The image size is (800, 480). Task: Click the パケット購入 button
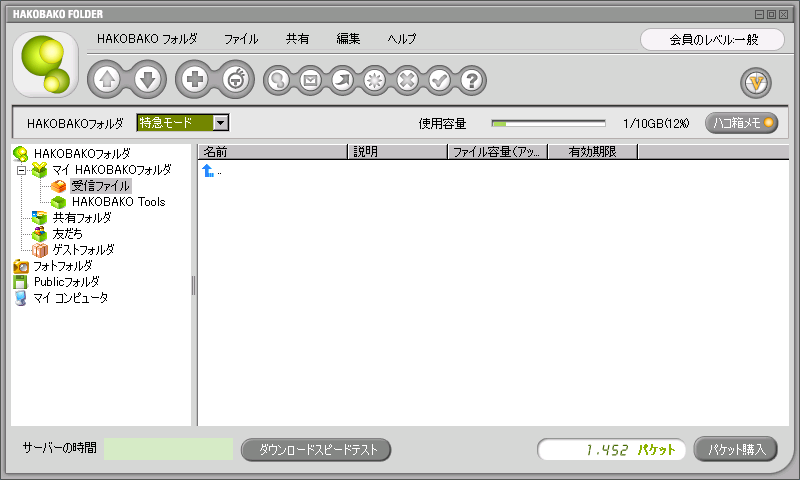[735, 449]
